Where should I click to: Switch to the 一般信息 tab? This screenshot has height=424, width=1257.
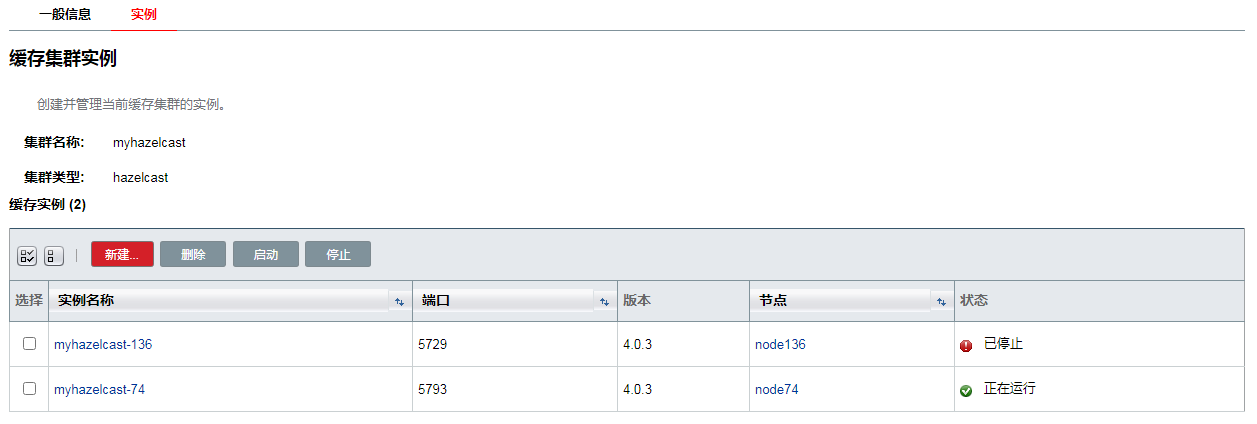coord(65,15)
